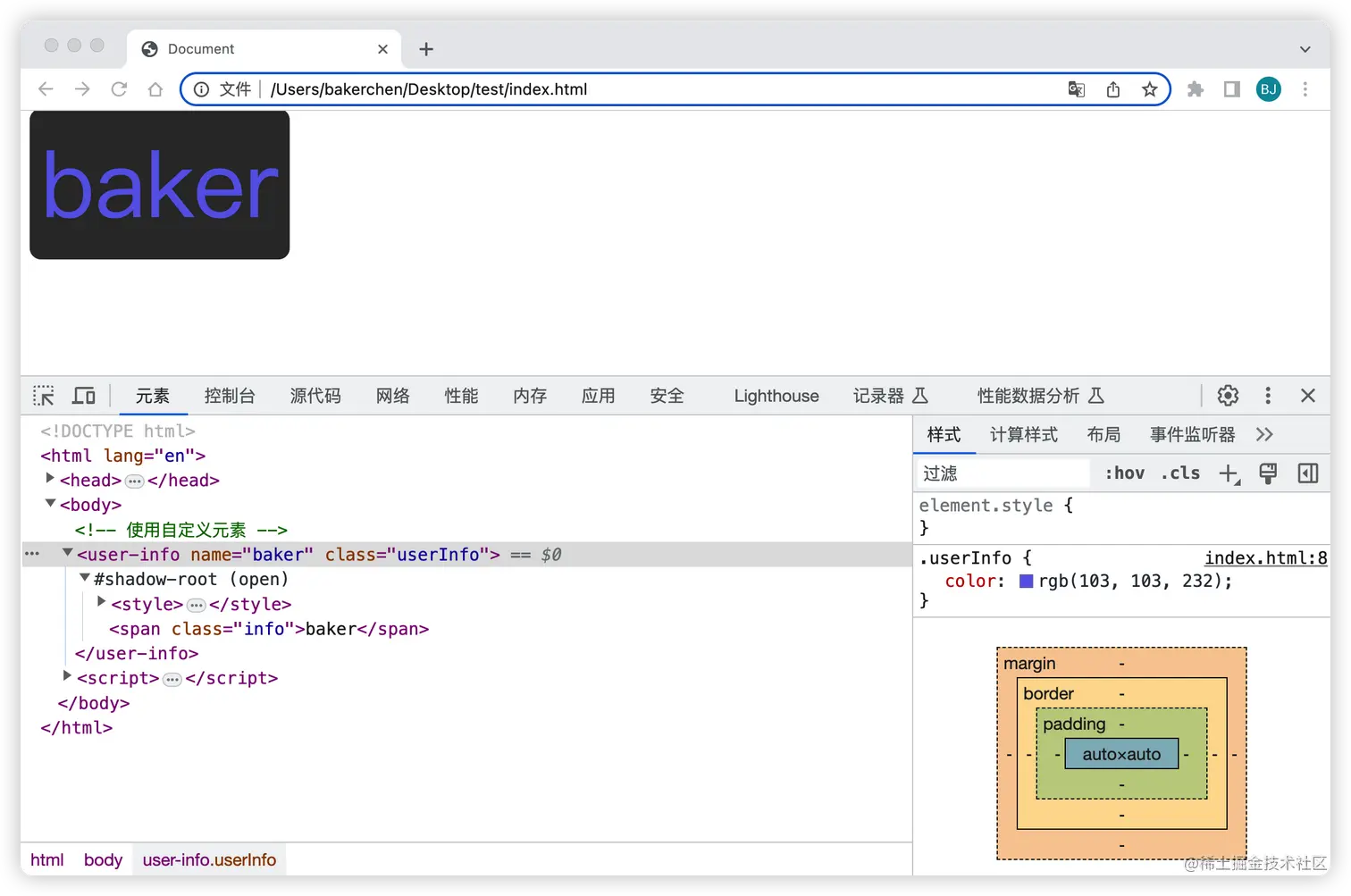Image resolution: width=1351 pixels, height=896 pixels.
Task: Expand the script element
Action: pyautogui.click(x=67, y=676)
